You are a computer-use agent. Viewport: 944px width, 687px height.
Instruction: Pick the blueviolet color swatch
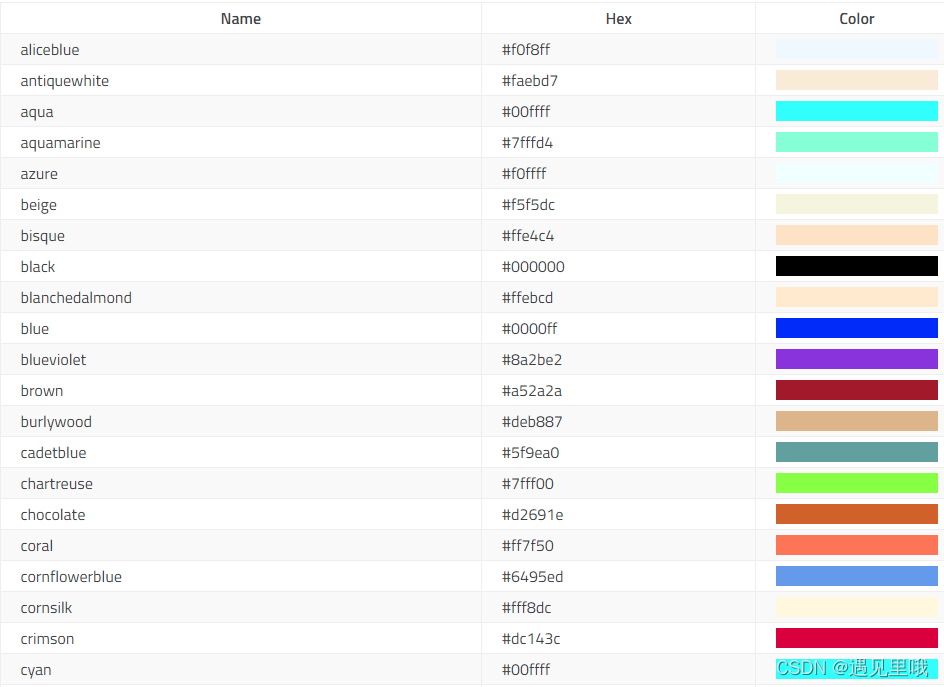click(857, 359)
